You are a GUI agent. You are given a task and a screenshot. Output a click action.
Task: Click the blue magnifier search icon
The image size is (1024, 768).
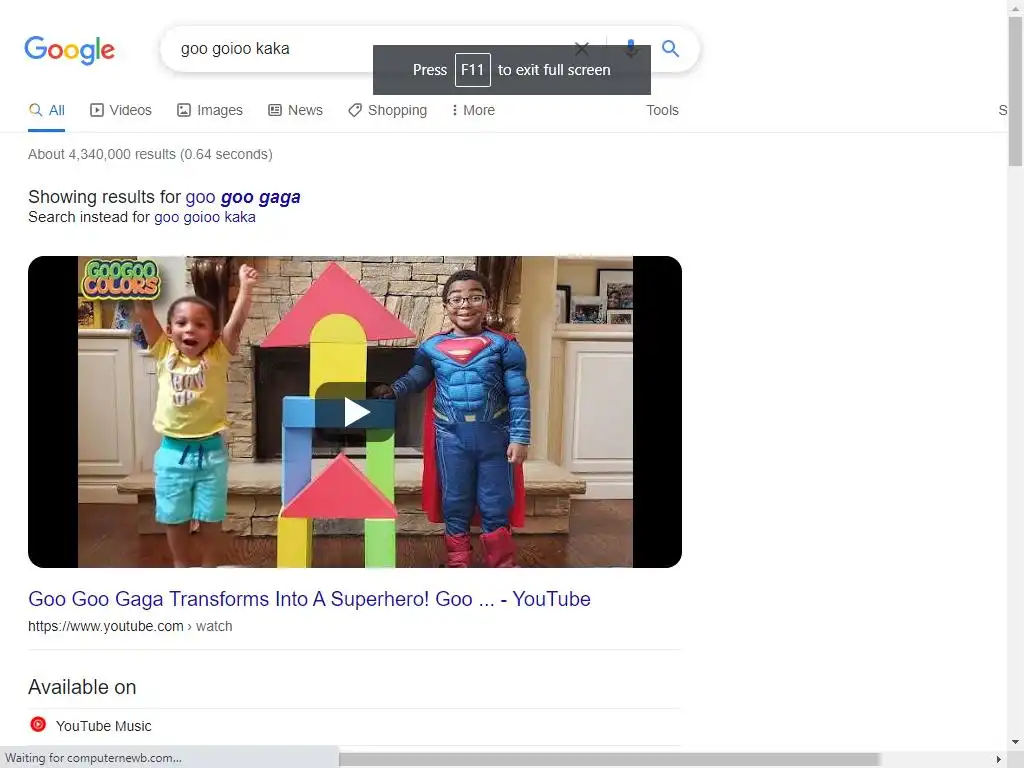670,48
